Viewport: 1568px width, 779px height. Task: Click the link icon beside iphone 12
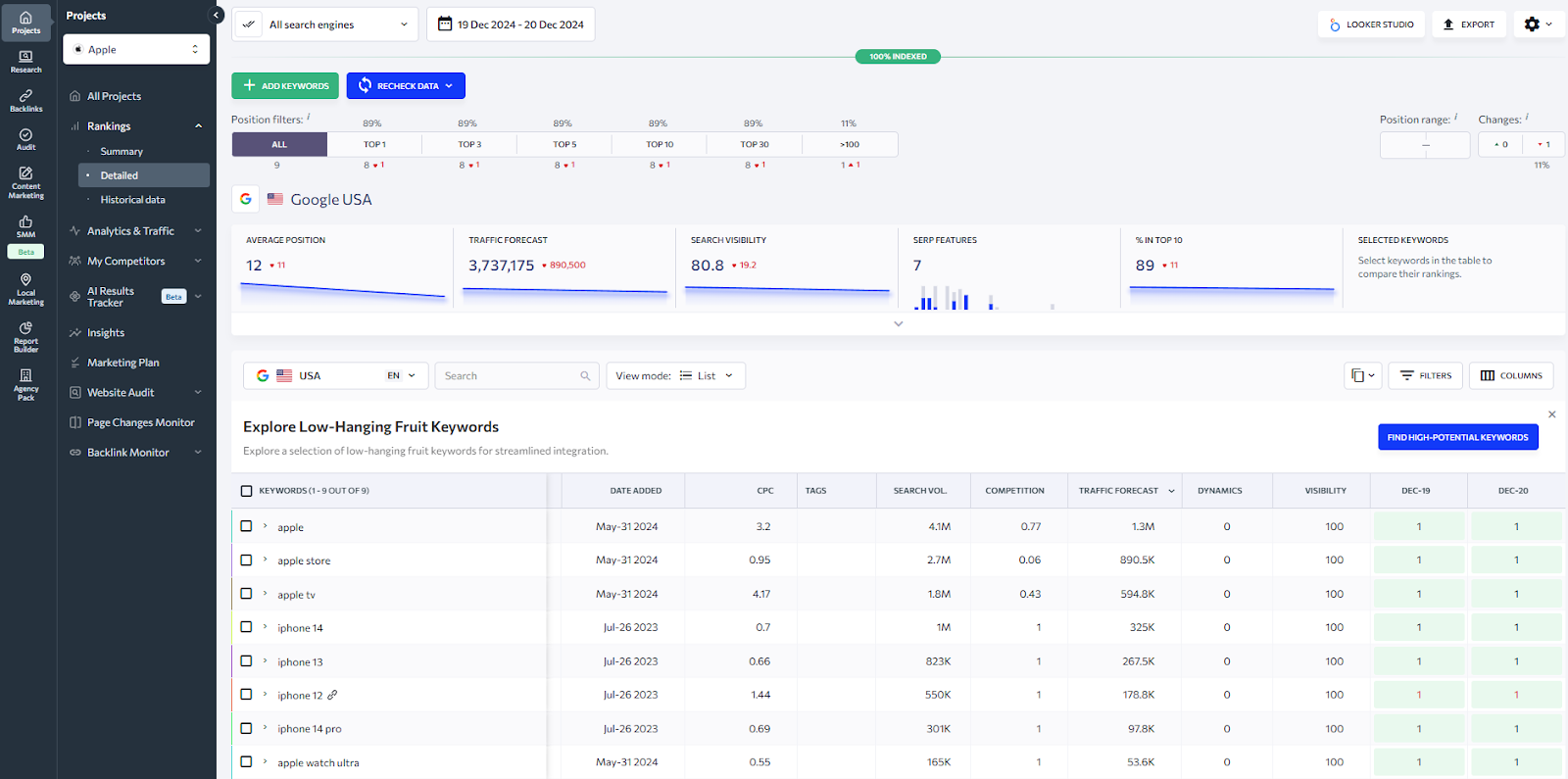tap(332, 695)
